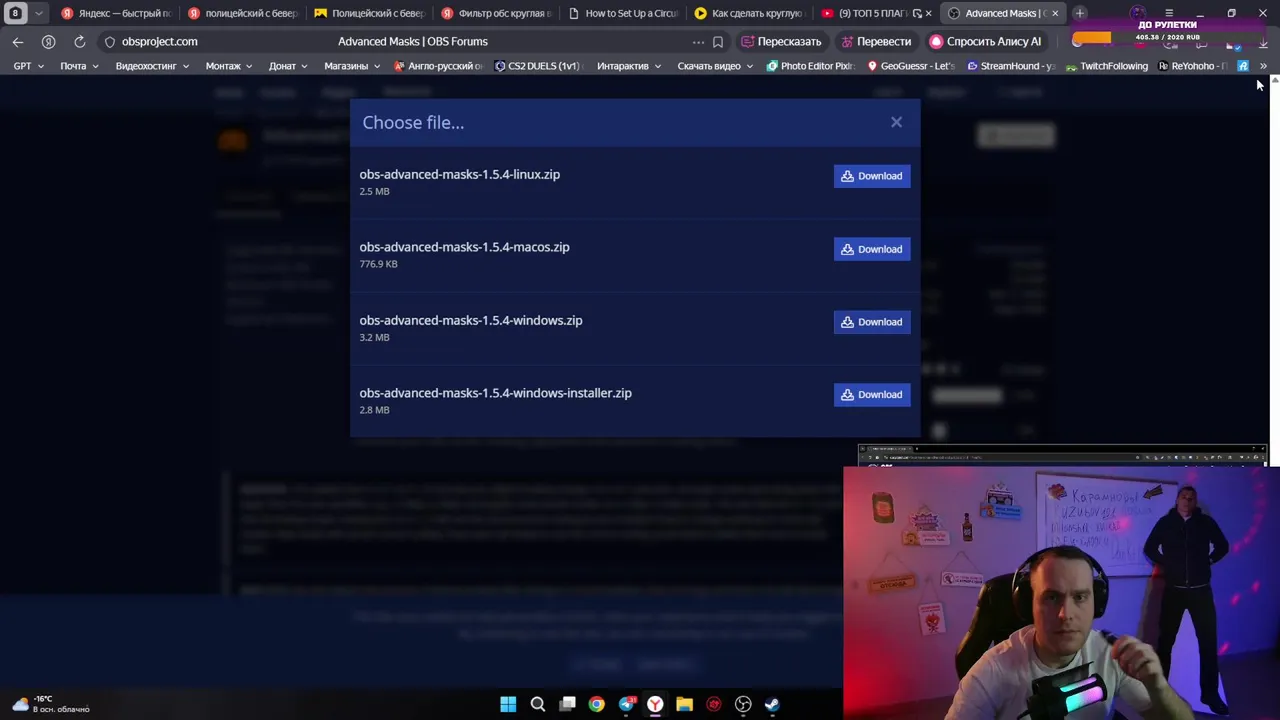The height and width of the screenshot is (720, 1280).
Task: Expand Скачать видео bookmarks folder
Action: pos(715,66)
